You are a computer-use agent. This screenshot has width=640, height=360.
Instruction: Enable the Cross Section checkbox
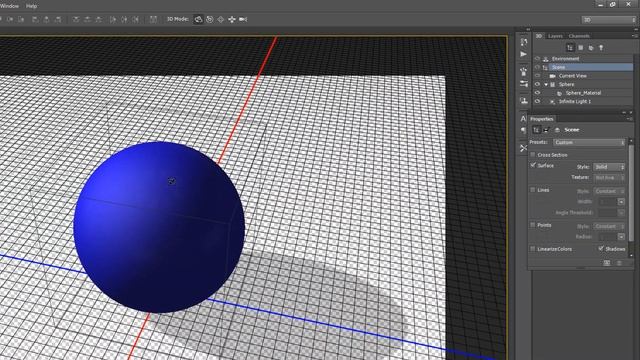533,155
